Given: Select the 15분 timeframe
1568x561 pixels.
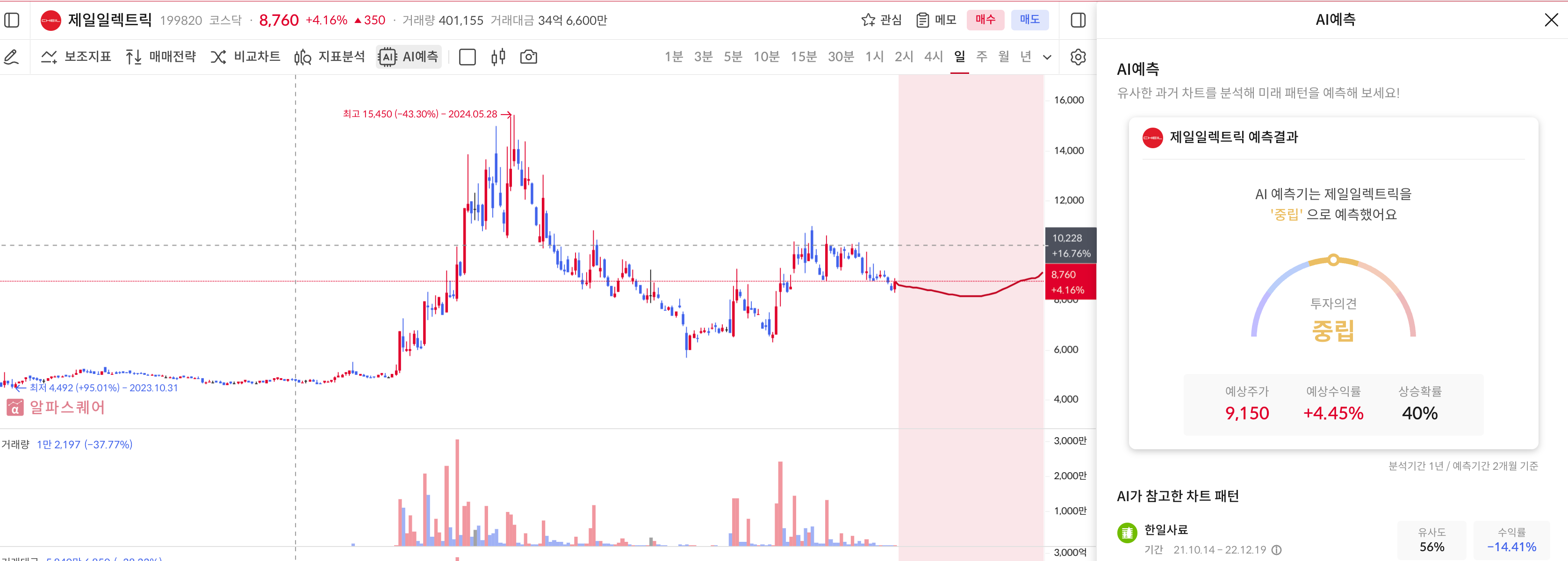Looking at the screenshot, I should tap(804, 57).
